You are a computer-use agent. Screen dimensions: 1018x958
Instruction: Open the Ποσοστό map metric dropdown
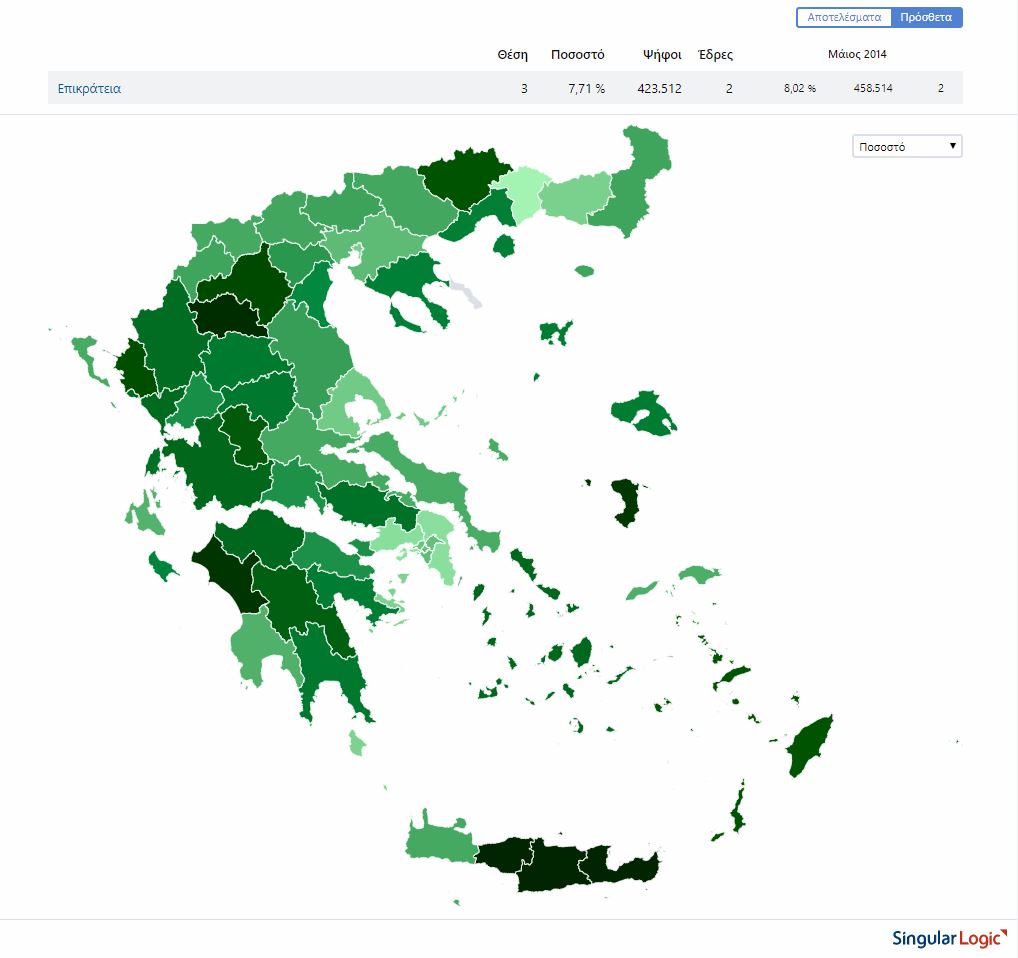[x=906, y=147]
